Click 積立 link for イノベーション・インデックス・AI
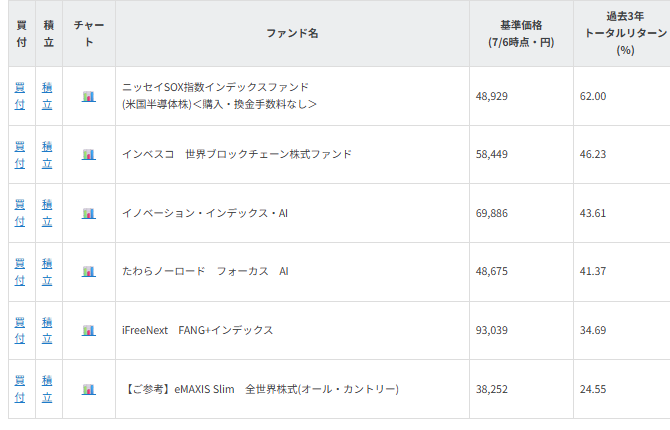 click(47, 213)
